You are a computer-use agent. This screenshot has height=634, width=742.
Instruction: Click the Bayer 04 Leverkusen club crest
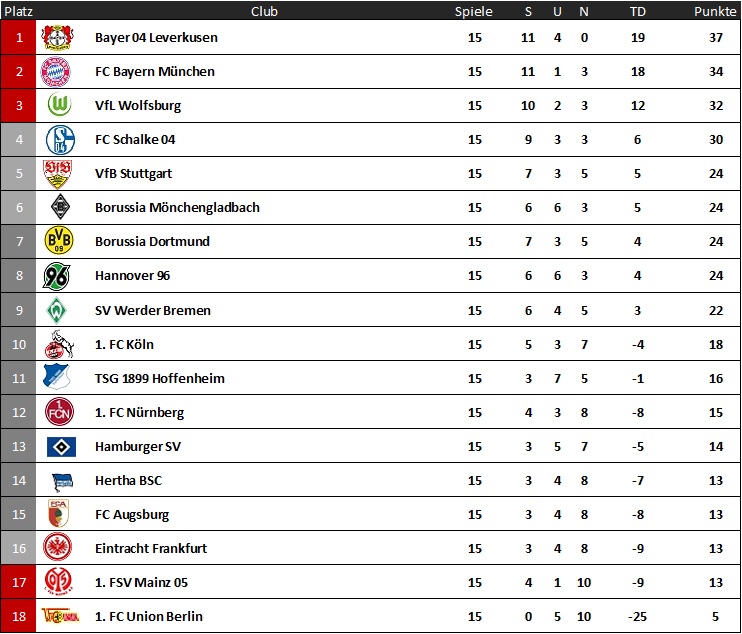pos(57,37)
